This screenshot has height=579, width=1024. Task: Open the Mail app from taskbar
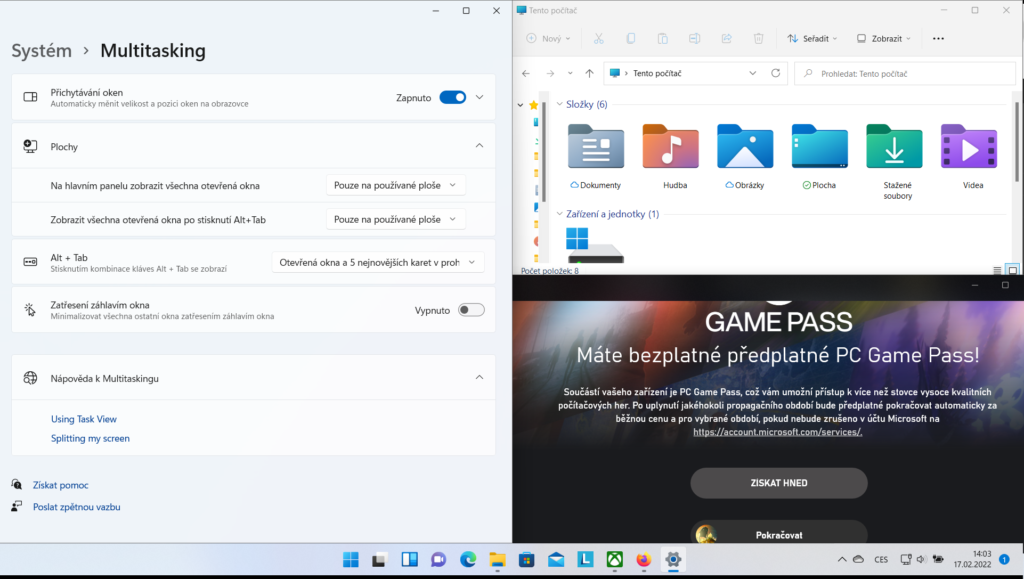tap(556, 559)
